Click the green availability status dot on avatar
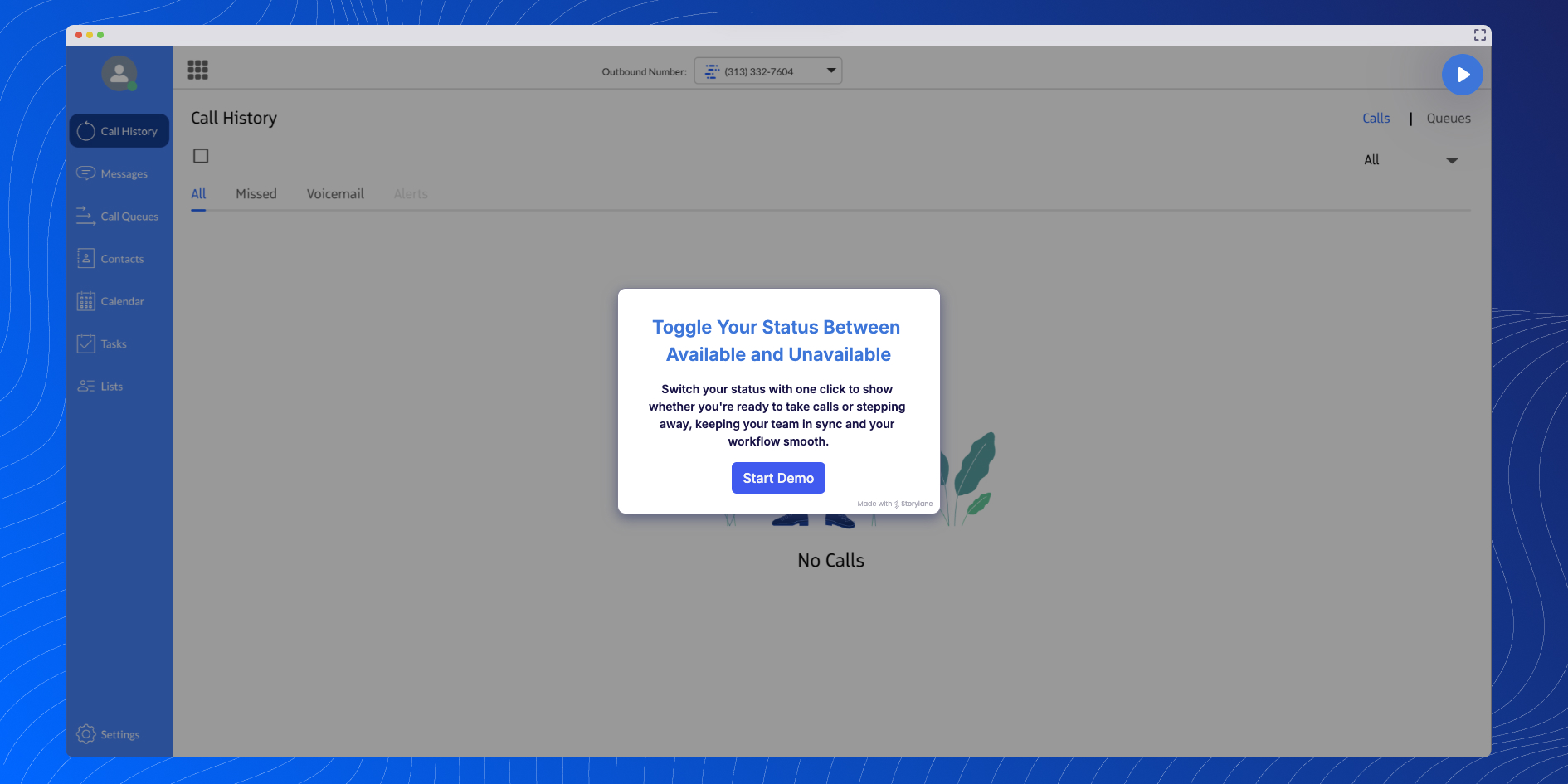Viewport: 1568px width, 784px height. (130, 85)
